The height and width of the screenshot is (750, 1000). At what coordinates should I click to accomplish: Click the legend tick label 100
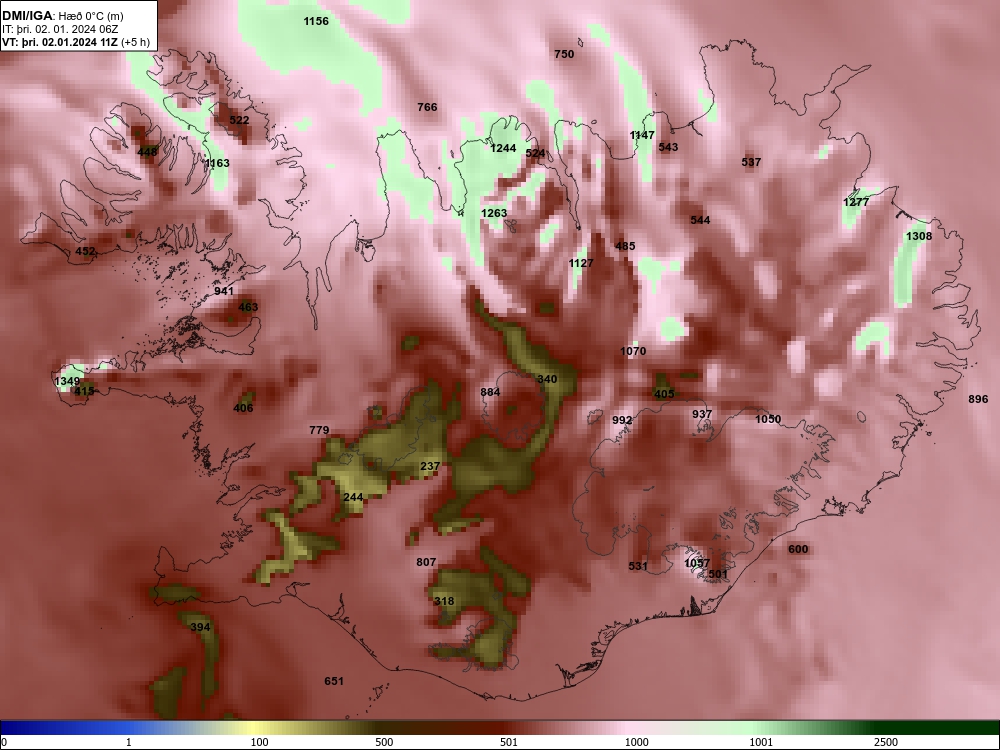pyautogui.click(x=260, y=742)
